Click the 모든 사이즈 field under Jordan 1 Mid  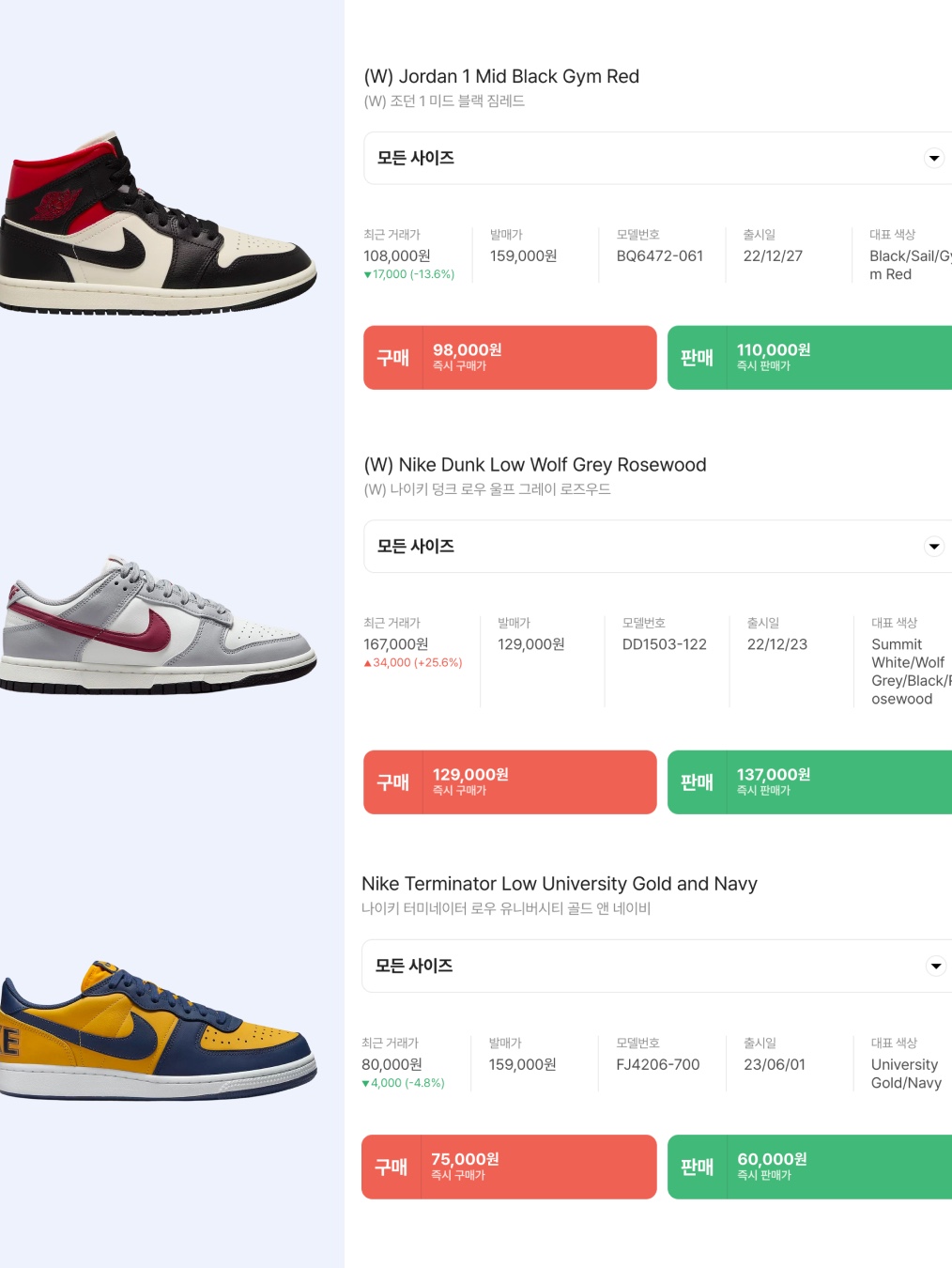pyautogui.click(x=657, y=158)
